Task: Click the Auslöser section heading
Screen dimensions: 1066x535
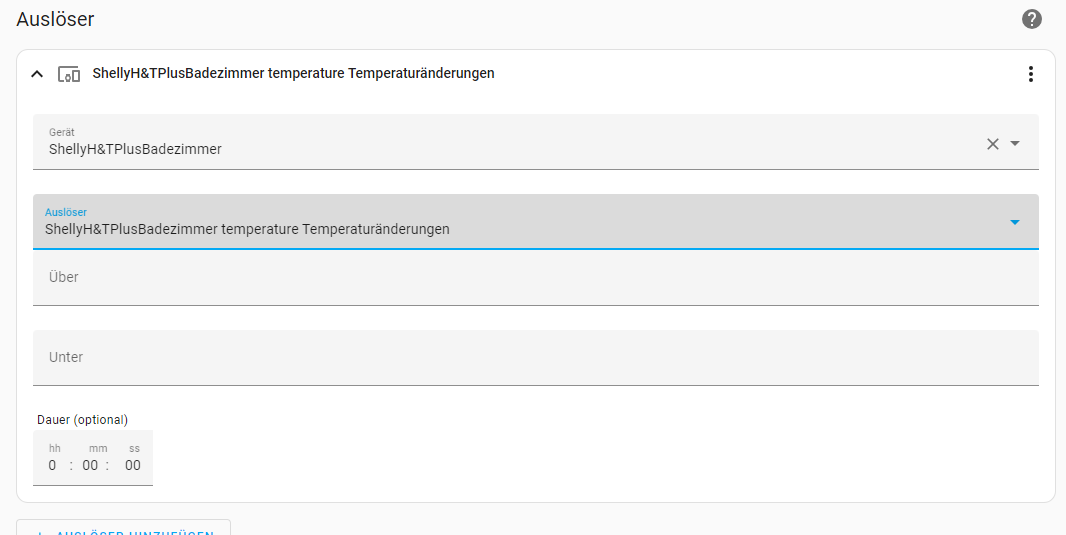Action: pyautogui.click(x=55, y=19)
